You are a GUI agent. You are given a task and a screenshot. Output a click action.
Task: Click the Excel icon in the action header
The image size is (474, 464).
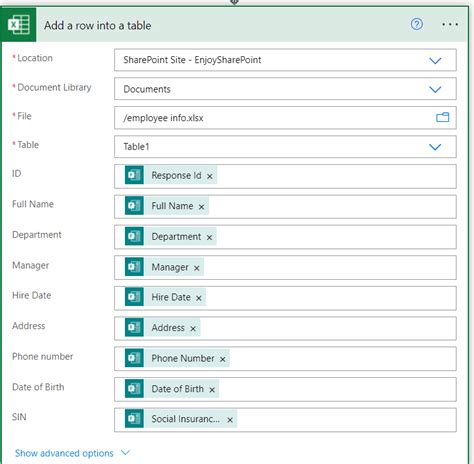(19, 25)
